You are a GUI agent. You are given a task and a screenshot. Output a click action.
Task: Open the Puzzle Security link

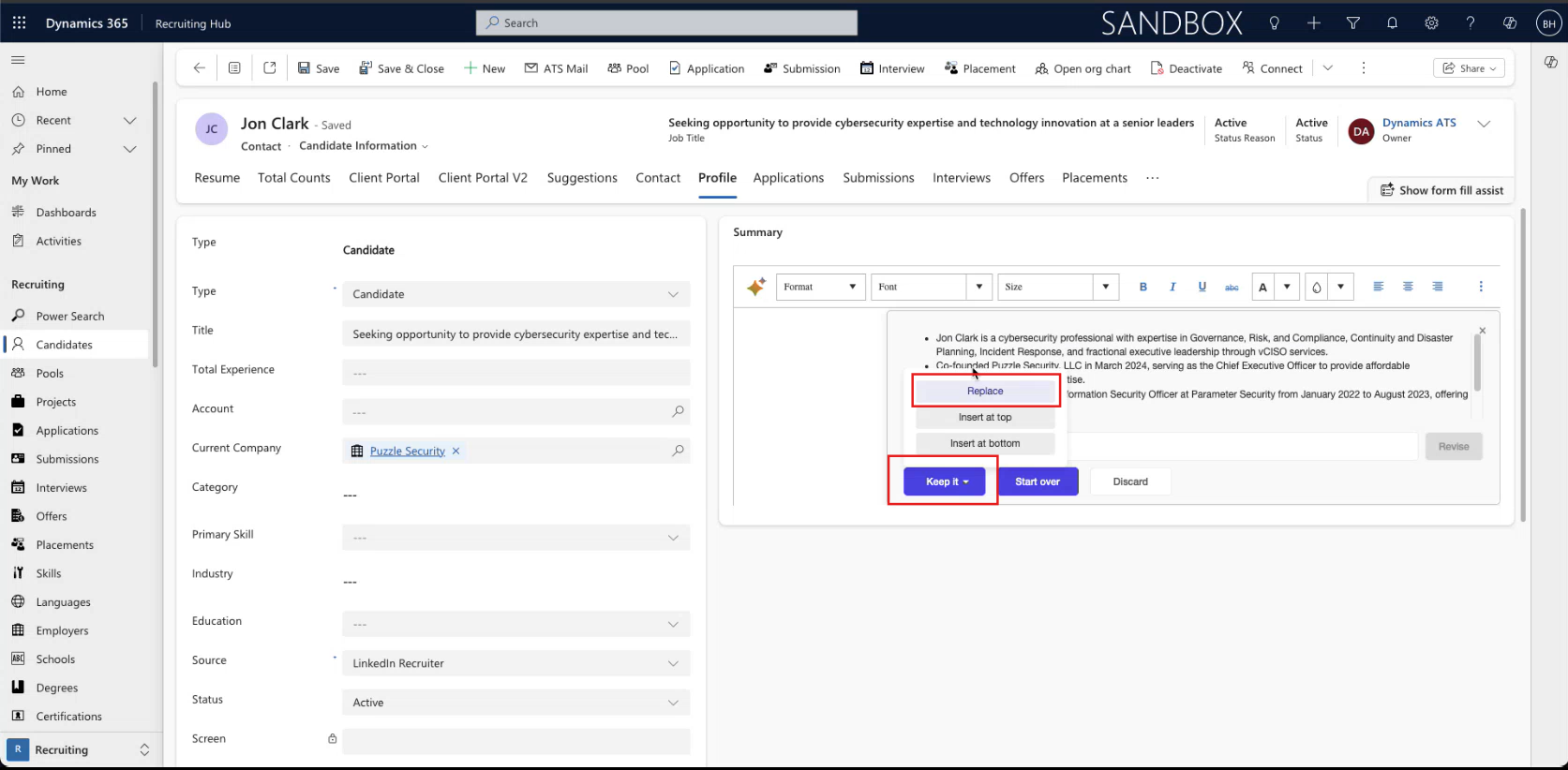pos(407,452)
